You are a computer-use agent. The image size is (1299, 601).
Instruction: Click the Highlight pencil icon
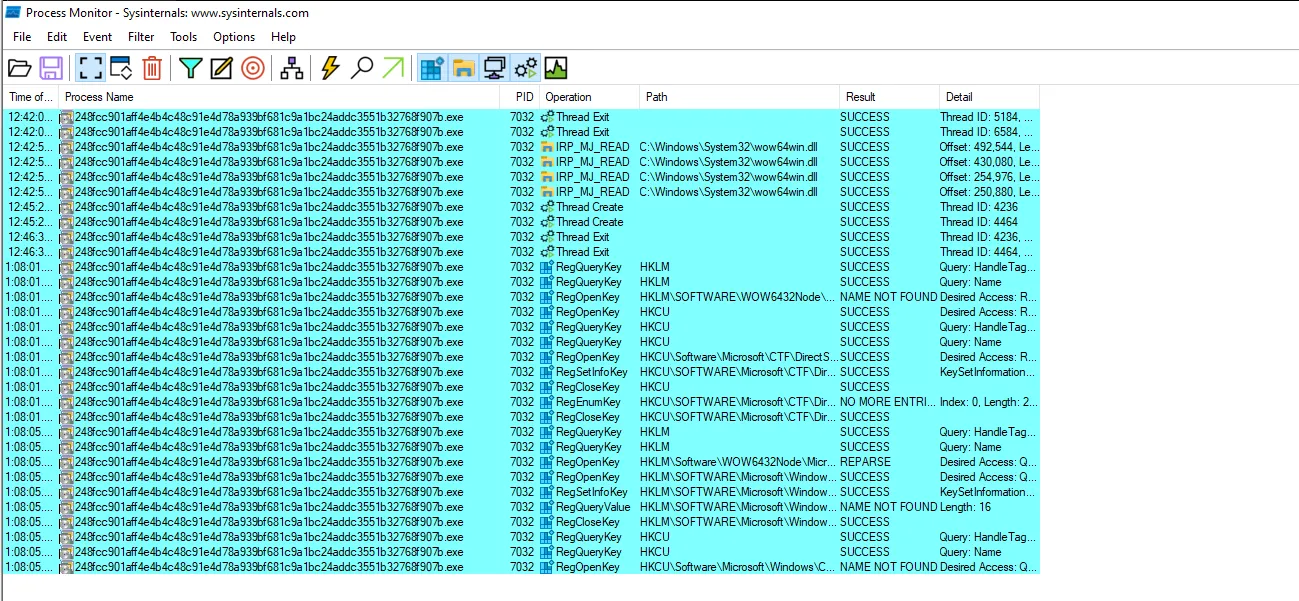(222, 68)
